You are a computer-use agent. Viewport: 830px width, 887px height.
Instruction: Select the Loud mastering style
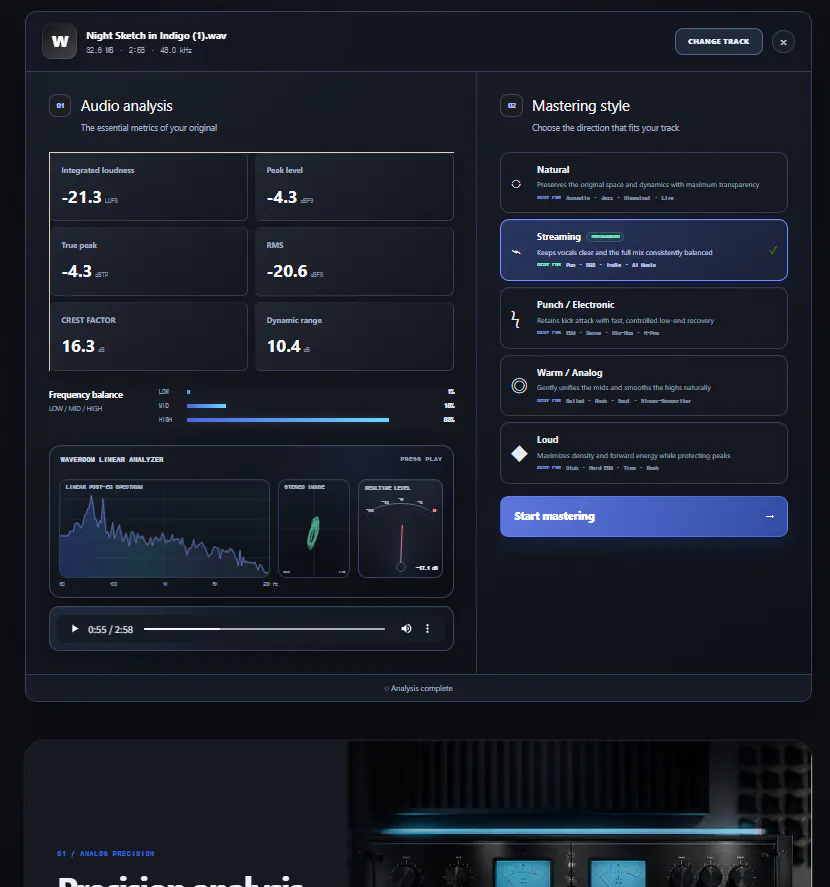coord(644,453)
